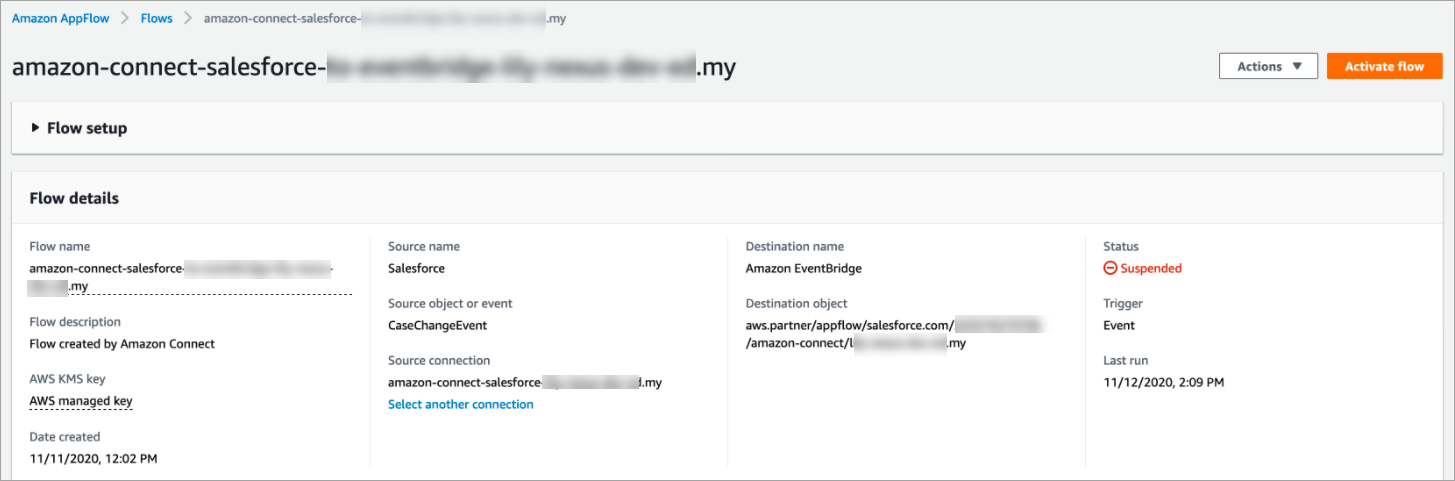Expand the Flow setup section header

(87, 128)
